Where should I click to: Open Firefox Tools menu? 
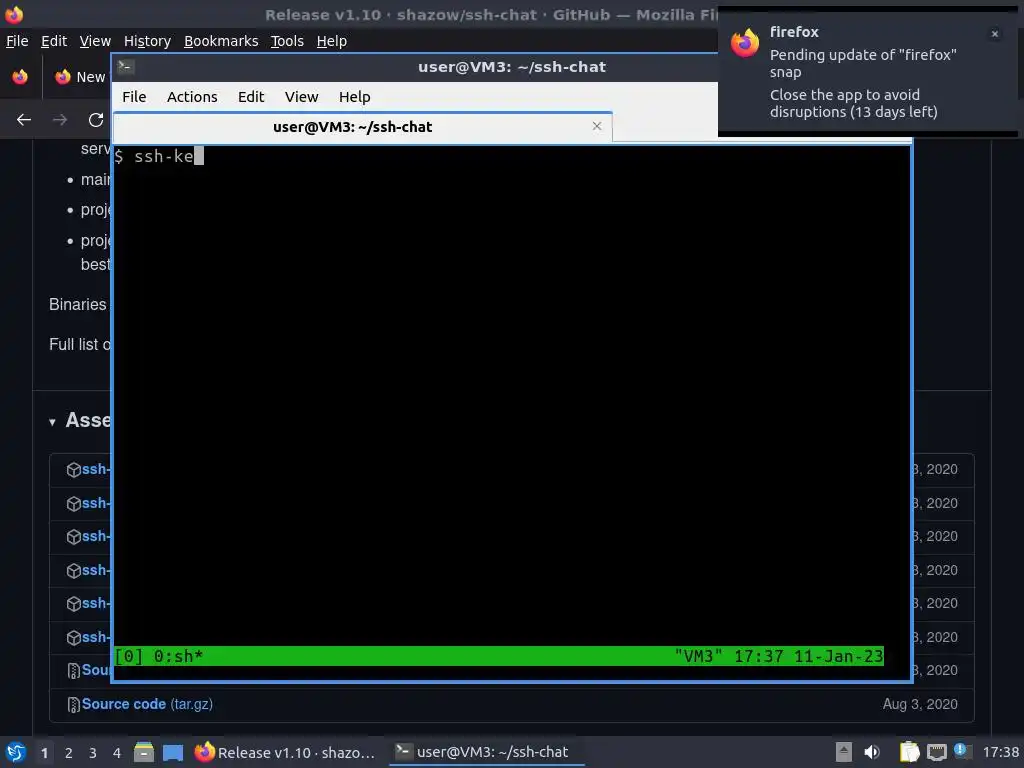(287, 41)
